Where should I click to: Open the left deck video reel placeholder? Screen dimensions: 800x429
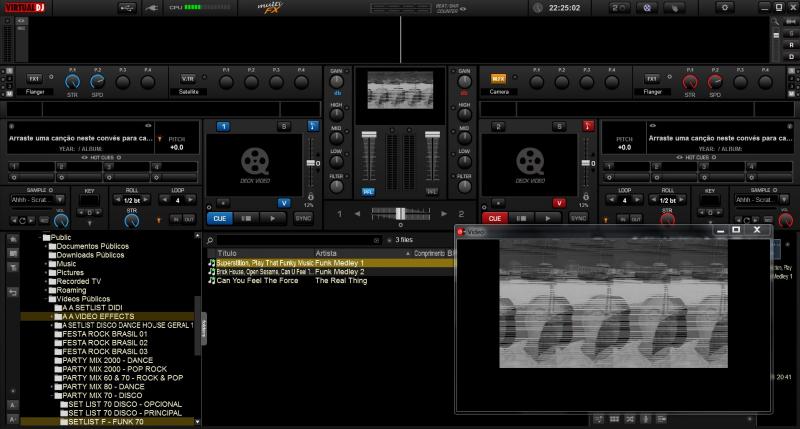[255, 164]
